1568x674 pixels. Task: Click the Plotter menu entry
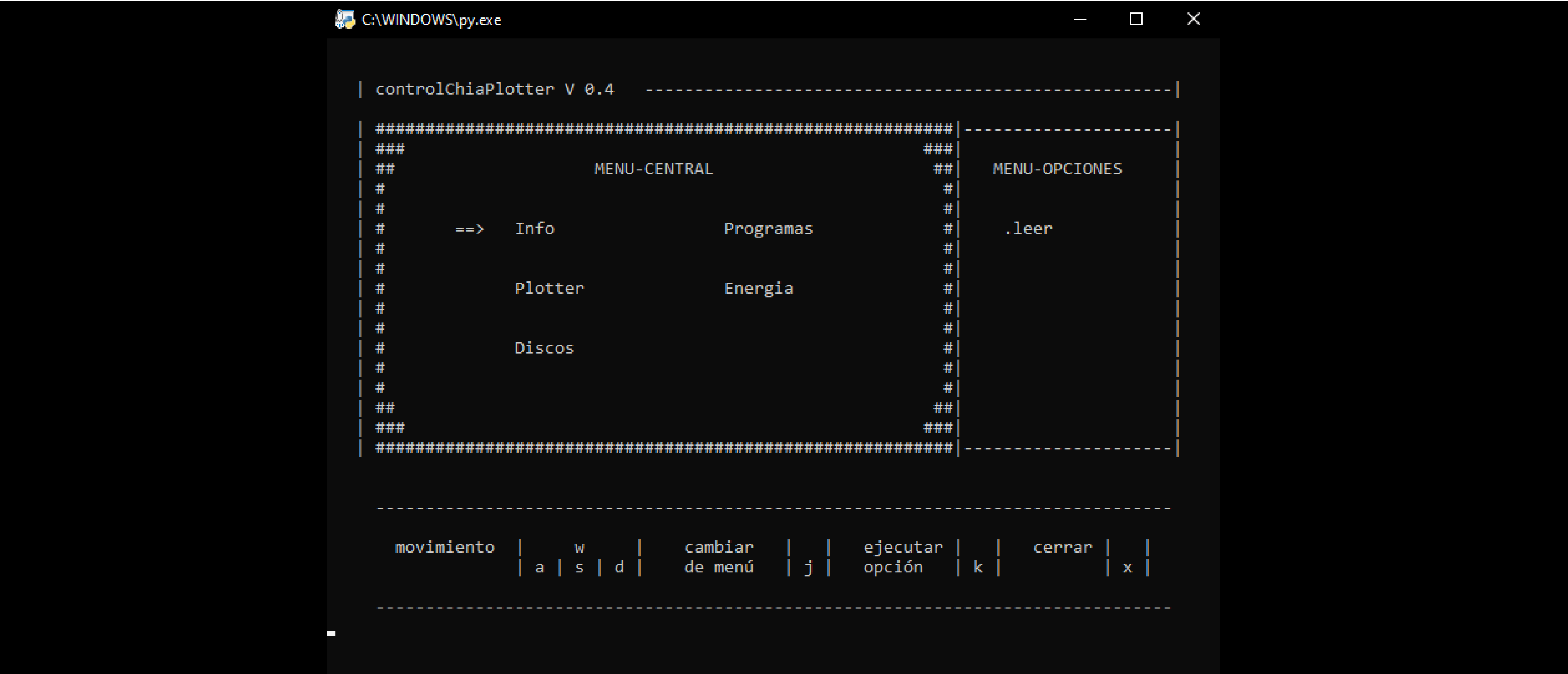pos(548,288)
